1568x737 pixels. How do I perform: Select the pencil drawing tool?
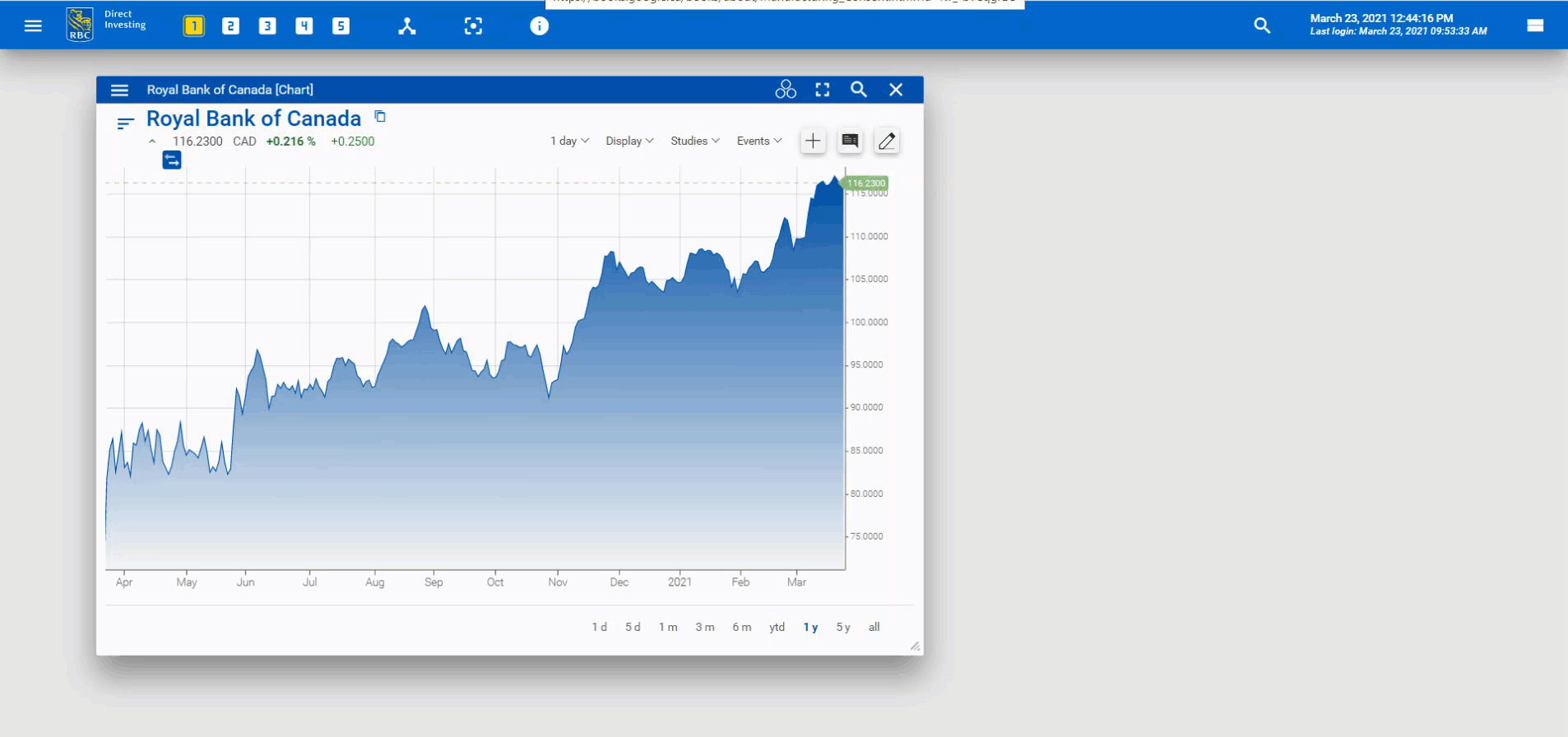[887, 141]
